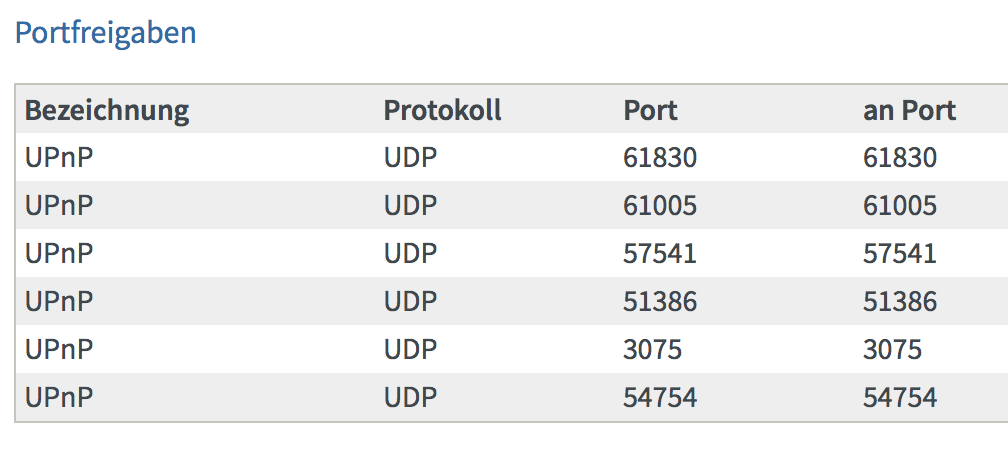Click Port value 57541
Screen dimensions: 1008x462
[660, 253]
